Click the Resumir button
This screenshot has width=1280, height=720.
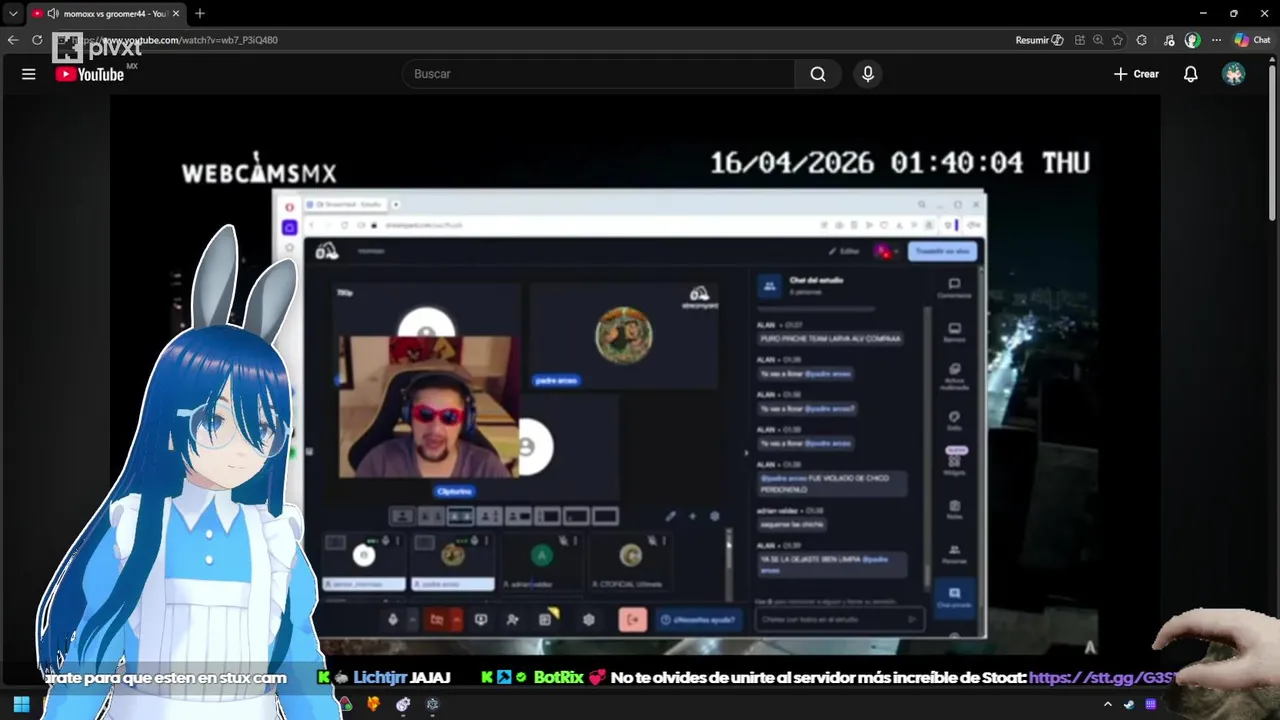pos(1039,40)
